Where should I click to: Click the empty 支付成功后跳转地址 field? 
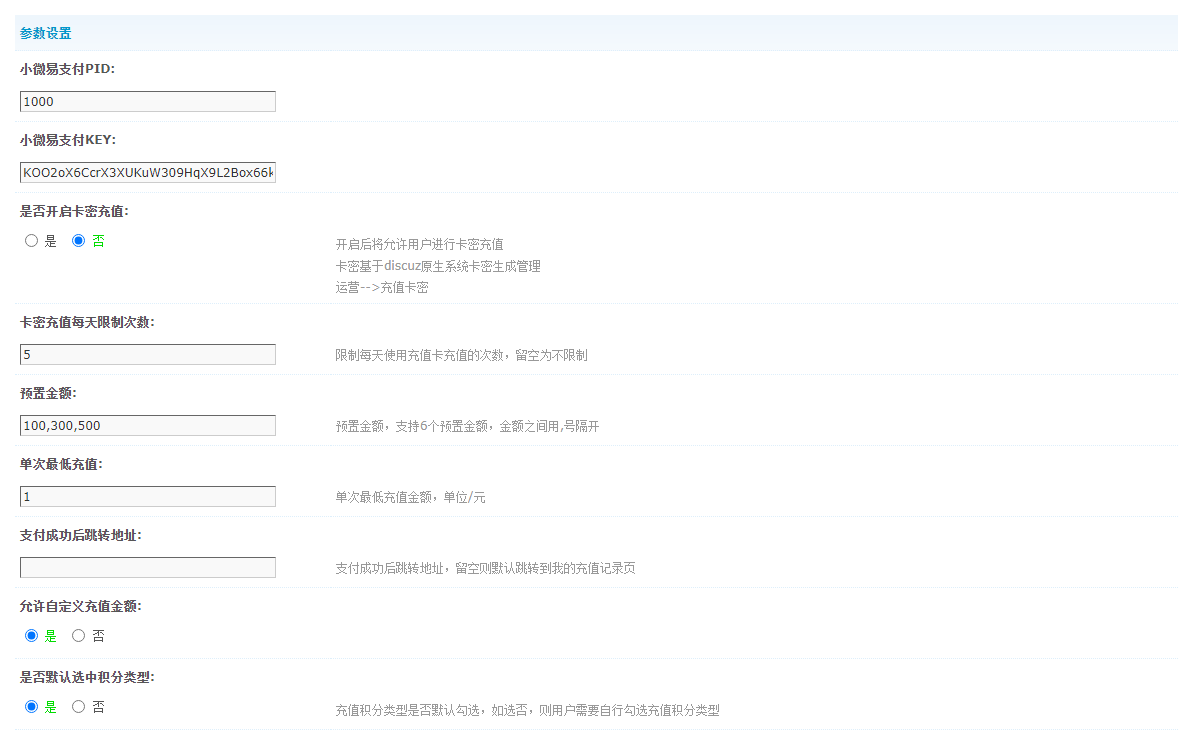147,568
